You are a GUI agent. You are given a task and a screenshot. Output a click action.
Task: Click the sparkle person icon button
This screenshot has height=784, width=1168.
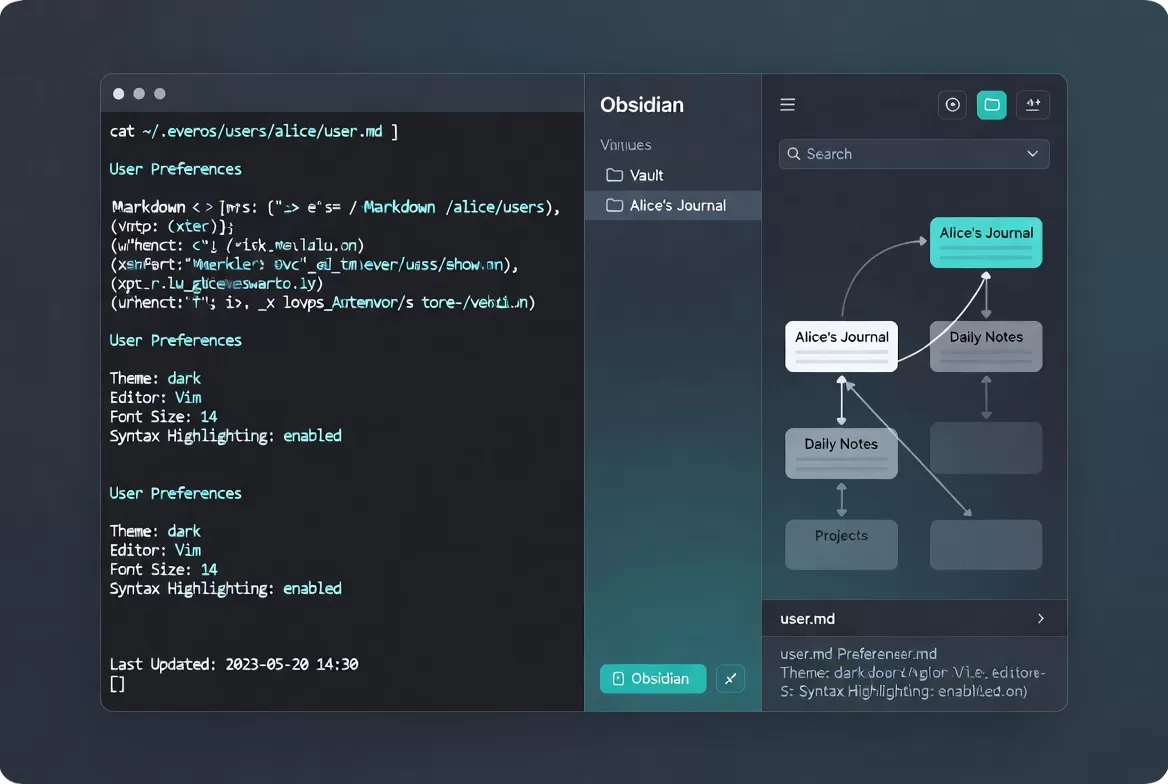(1032, 105)
